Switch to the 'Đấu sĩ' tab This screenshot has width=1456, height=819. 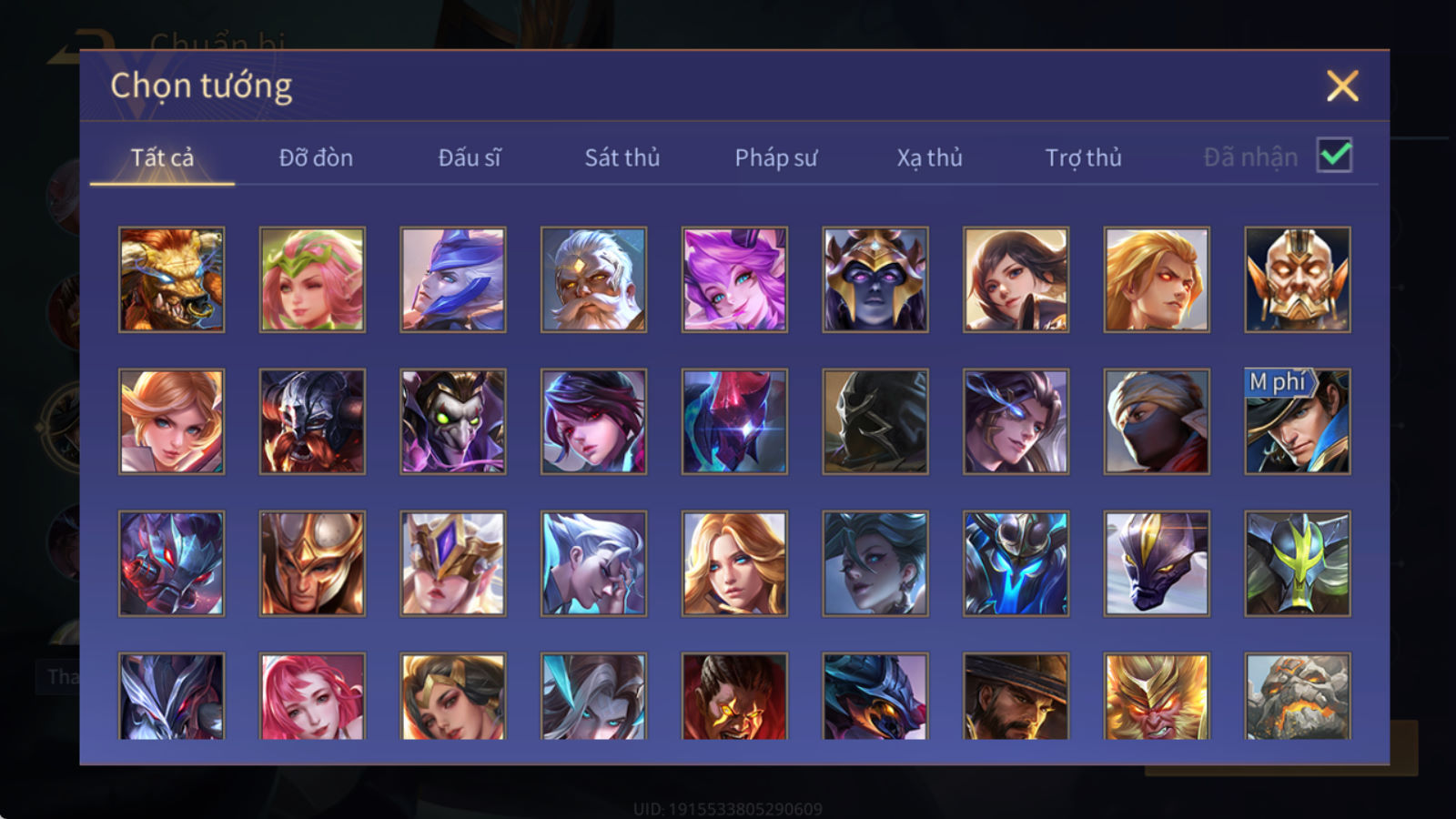(470, 157)
